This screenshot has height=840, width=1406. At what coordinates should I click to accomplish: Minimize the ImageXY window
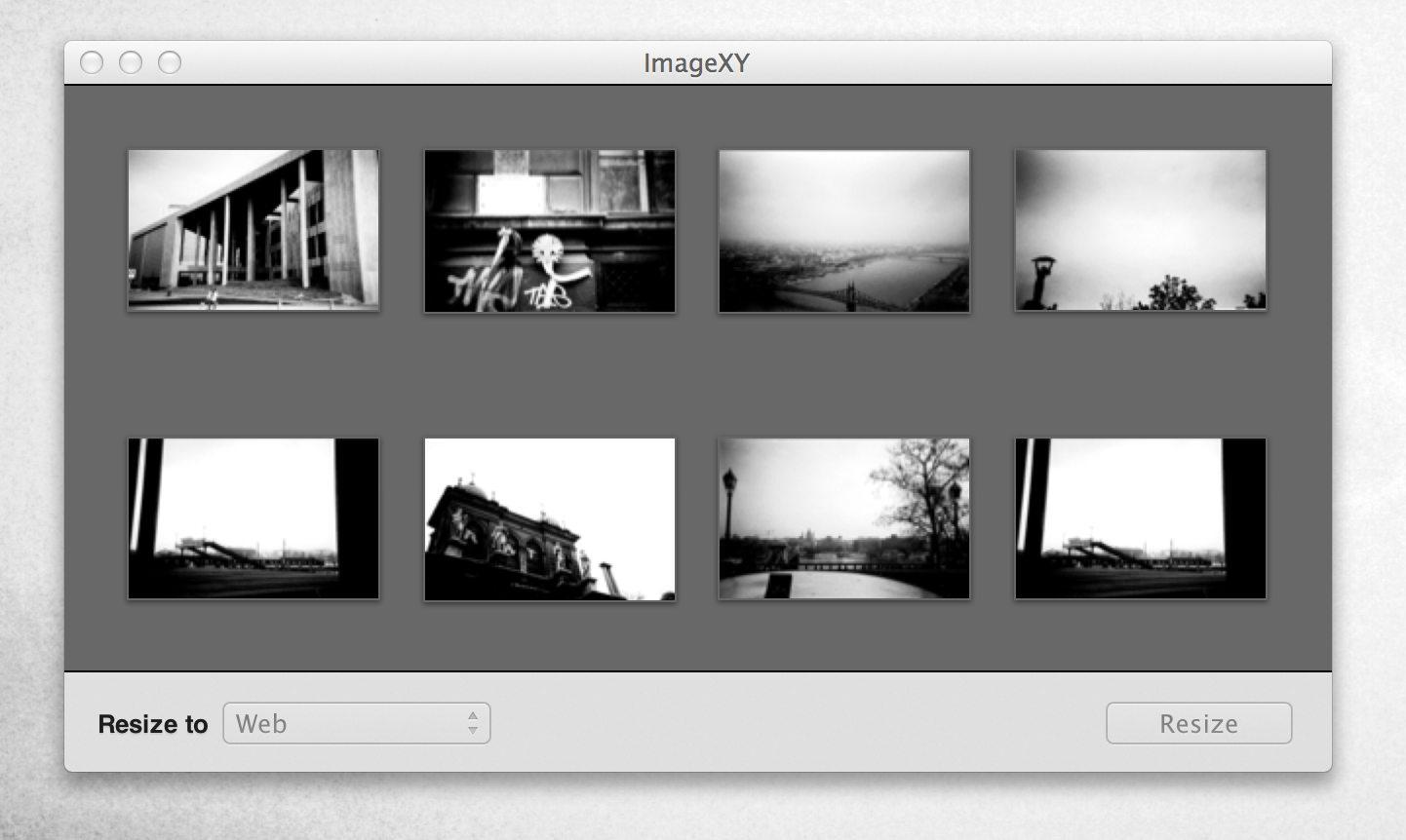pos(131,63)
